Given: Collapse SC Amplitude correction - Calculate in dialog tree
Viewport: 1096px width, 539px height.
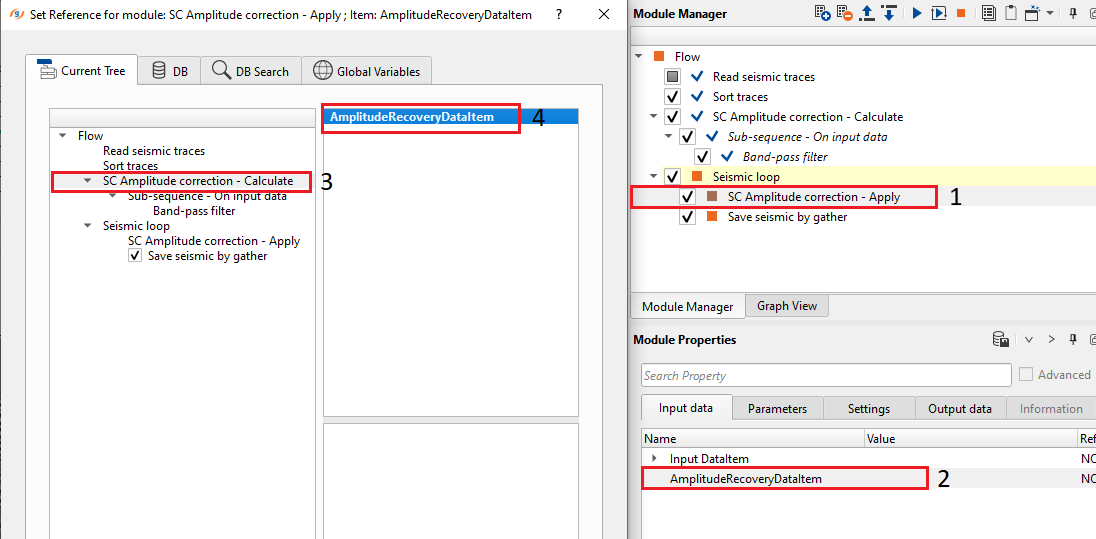Looking at the screenshot, I should pyautogui.click(x=87, y=181).
